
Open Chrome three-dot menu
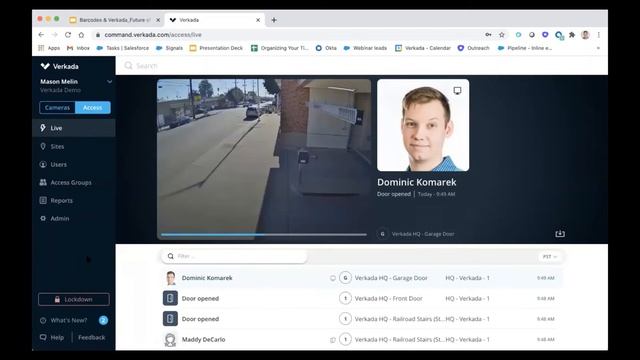598,35
